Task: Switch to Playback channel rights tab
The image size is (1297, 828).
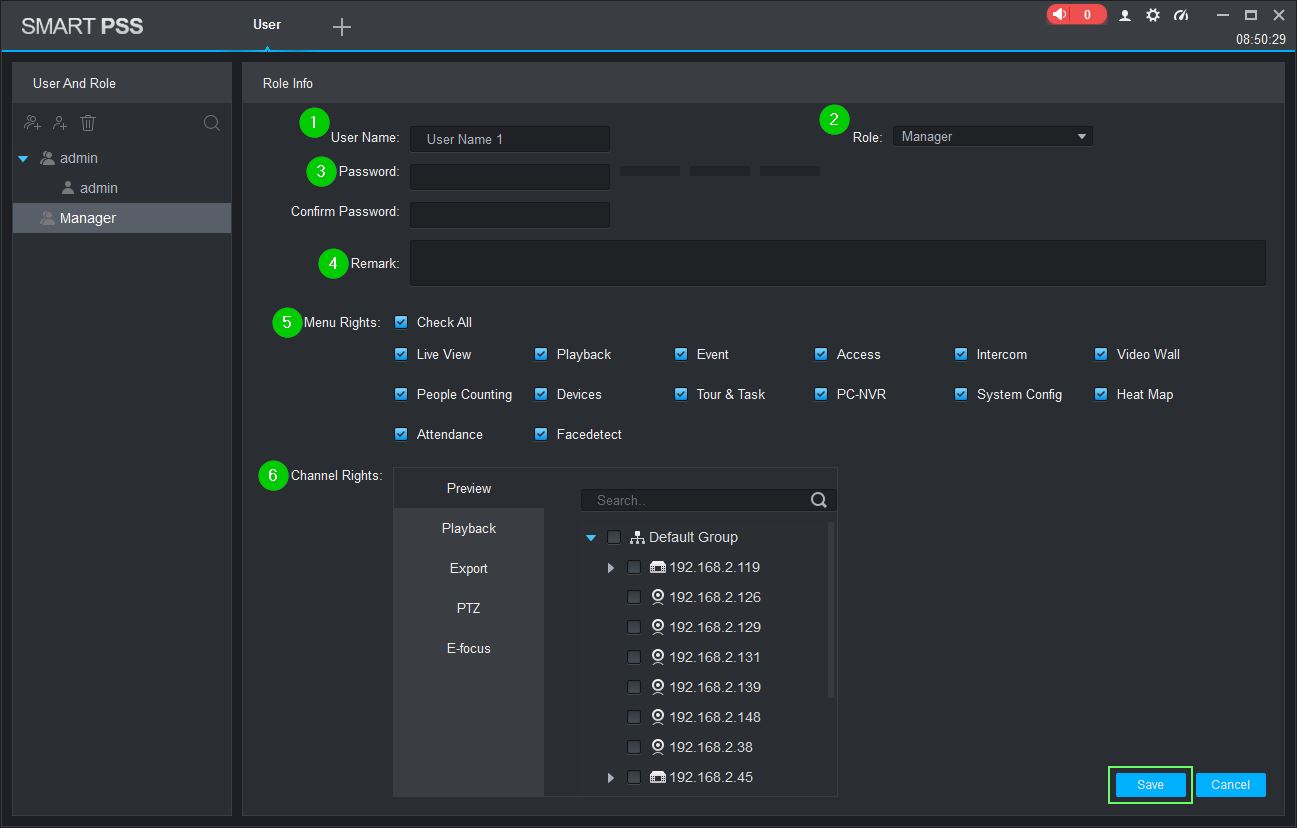Action: [x=469, y=528]
